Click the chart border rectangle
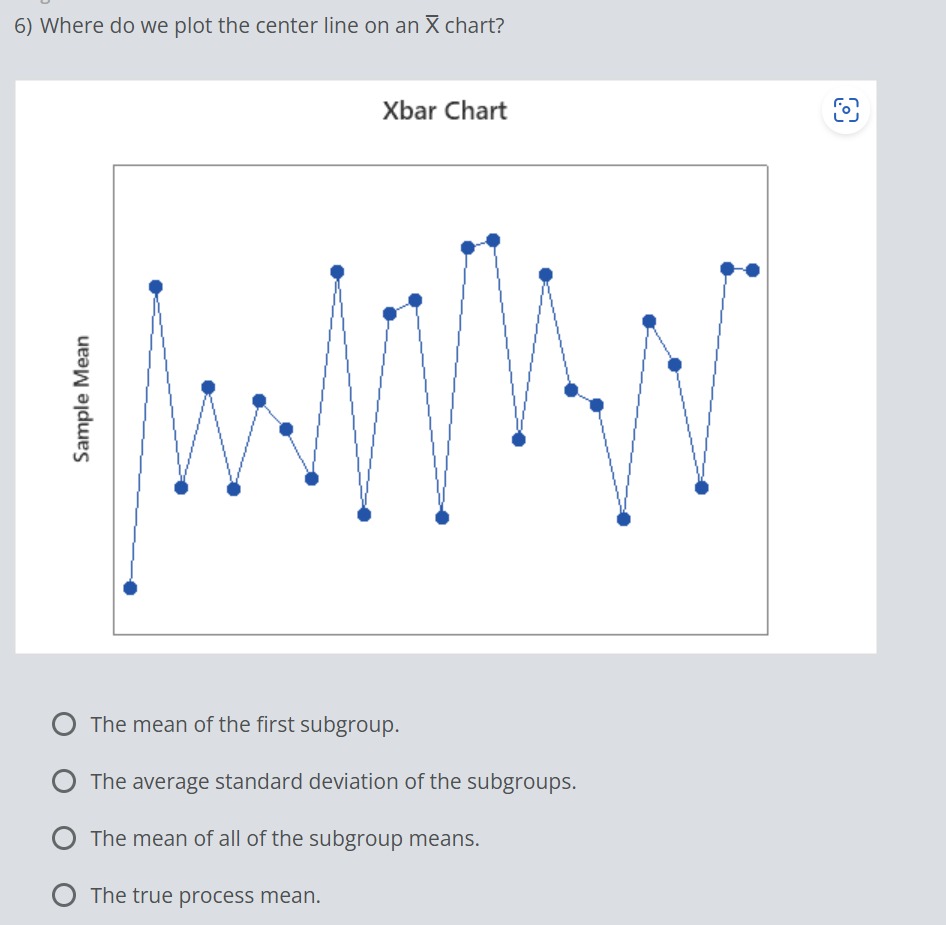The height and width of the screenshot is (925, 946). coord(440,164)
